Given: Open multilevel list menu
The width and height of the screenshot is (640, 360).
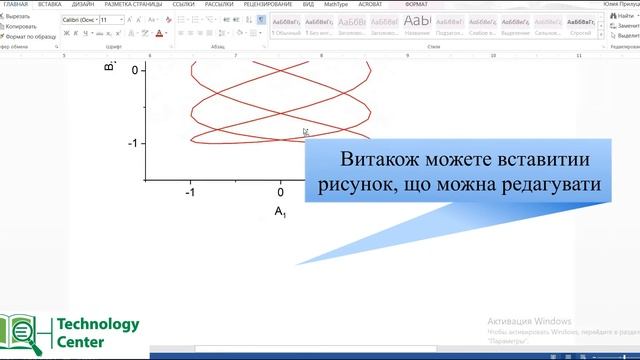Looking at the screenshot, I should point(210,20).
